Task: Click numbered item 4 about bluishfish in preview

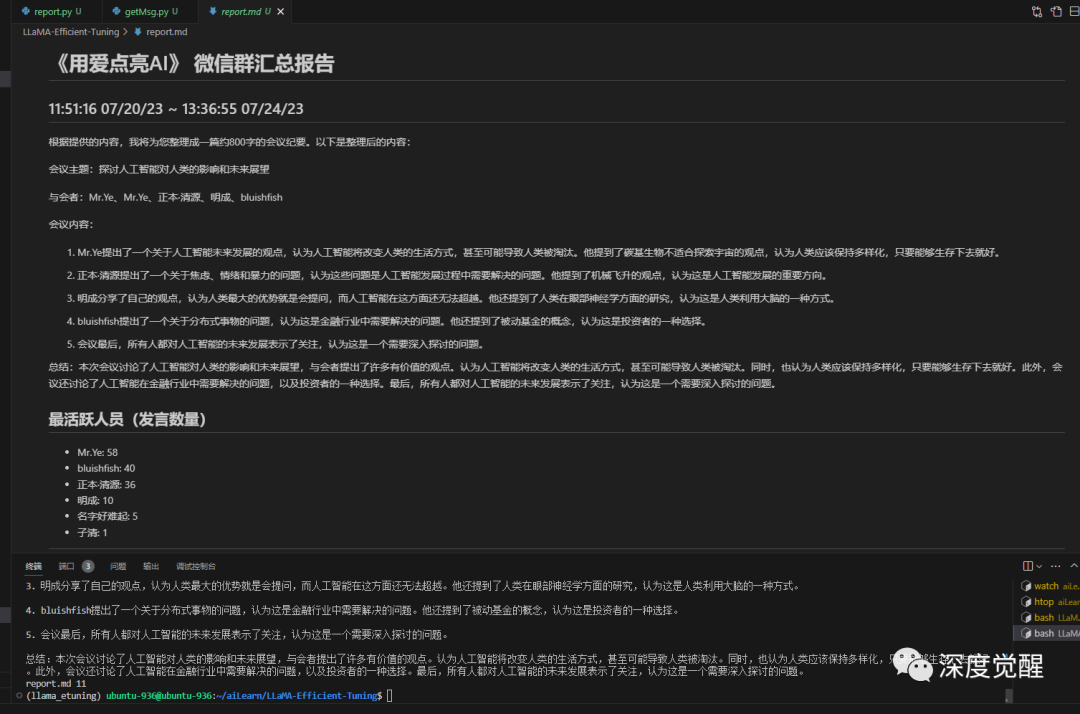Action: point(386,322)
